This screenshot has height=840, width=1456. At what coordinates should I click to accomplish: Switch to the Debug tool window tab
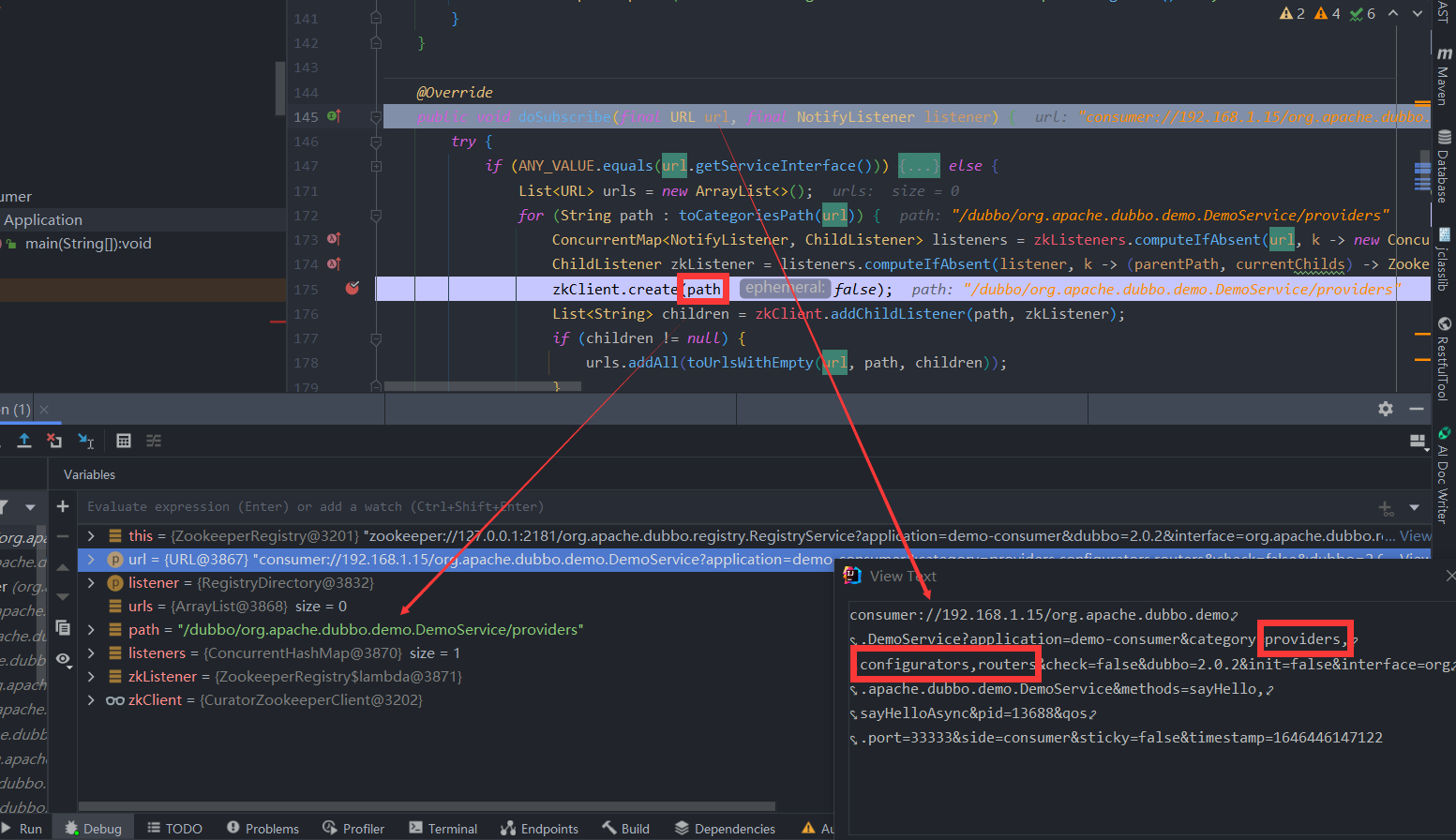point(93,829)
